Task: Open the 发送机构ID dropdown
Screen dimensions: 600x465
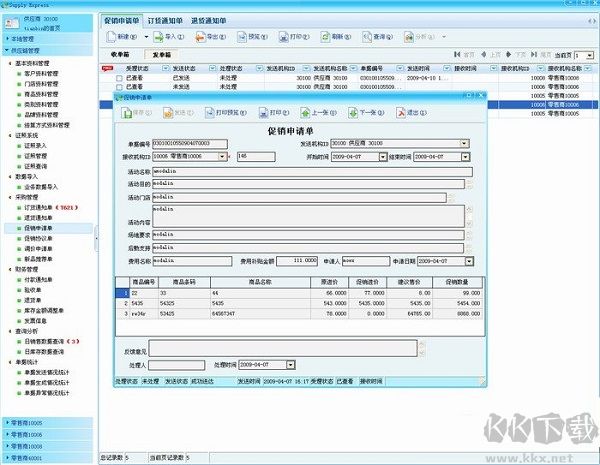Action: 464,143
